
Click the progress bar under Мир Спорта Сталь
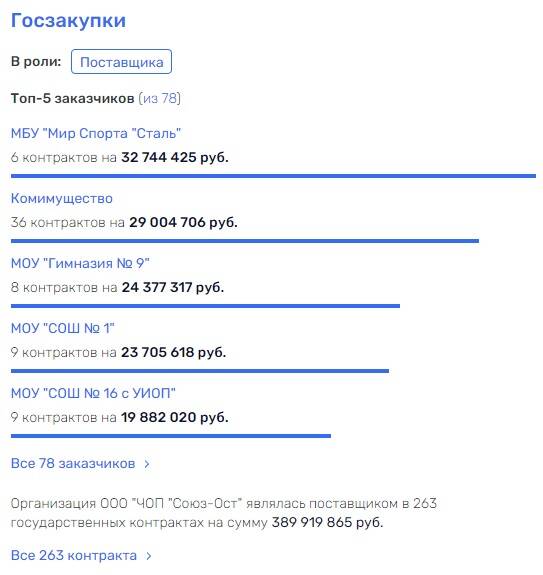274,176
